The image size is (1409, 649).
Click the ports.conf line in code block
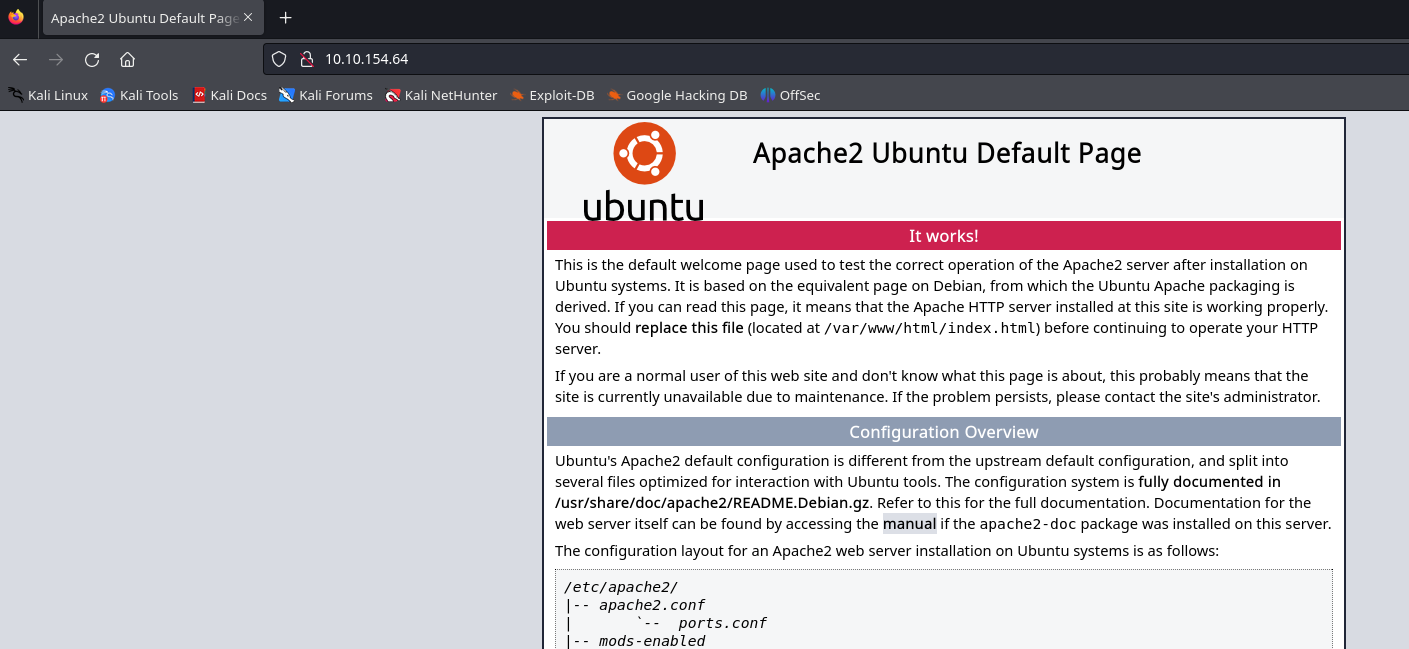coord(722,623)
